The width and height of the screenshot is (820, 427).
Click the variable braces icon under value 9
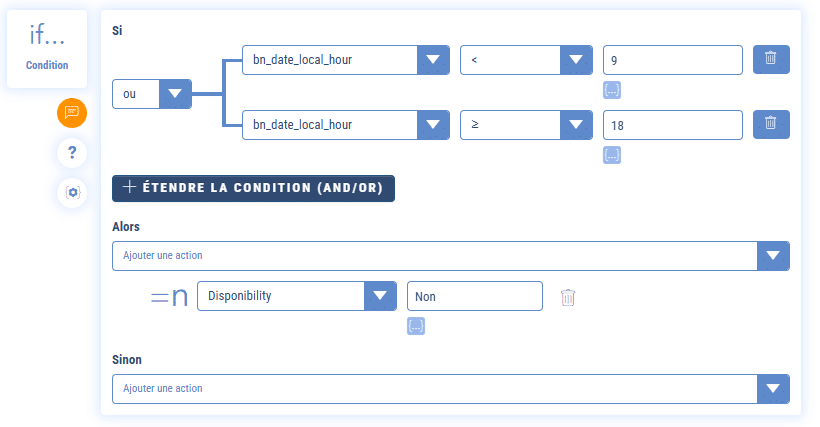(x=613, y=90)
